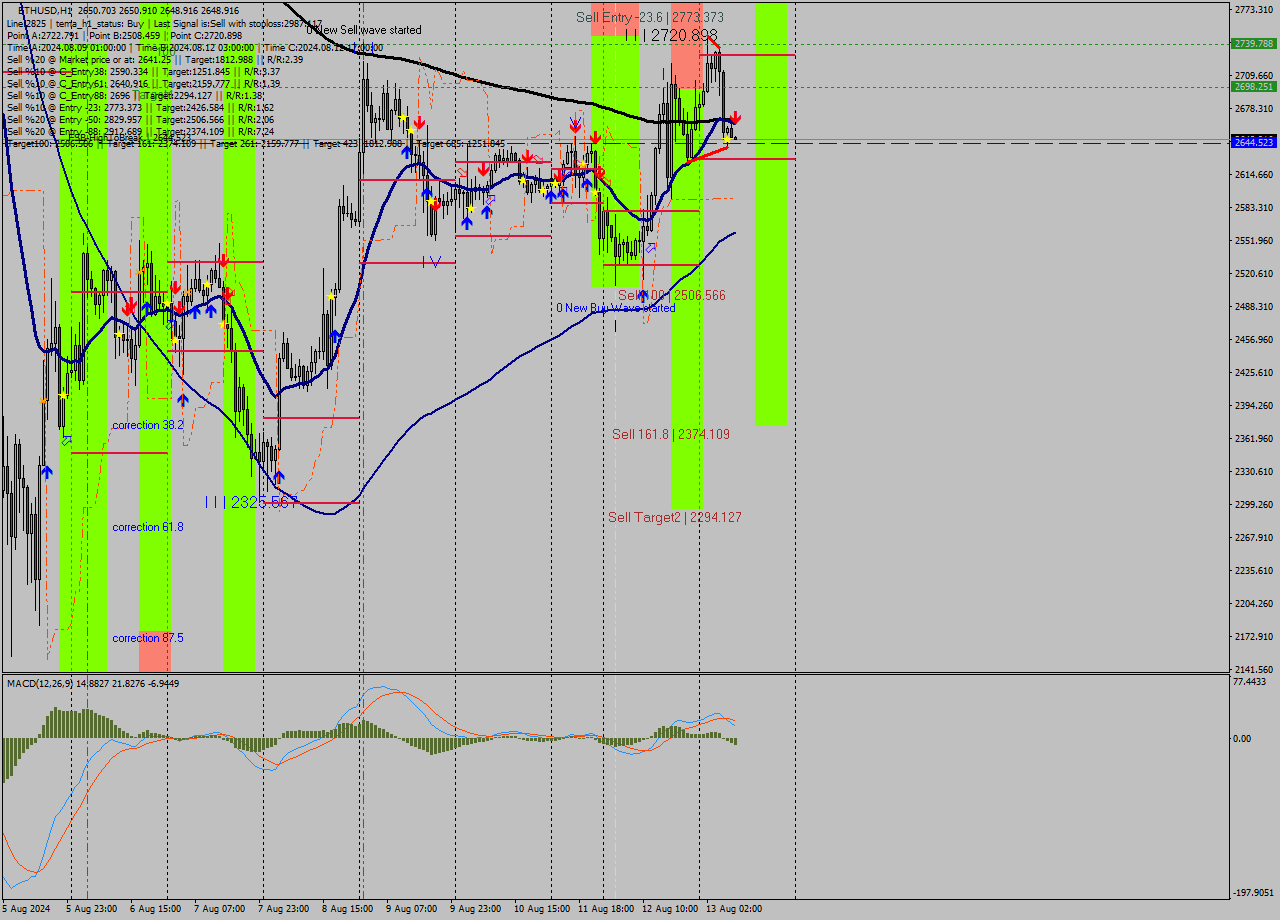Click the green 2739.788 price tag
The width and height of the screenshot is (1280, 920).
pyautogui.click(x=1253, y=43)
